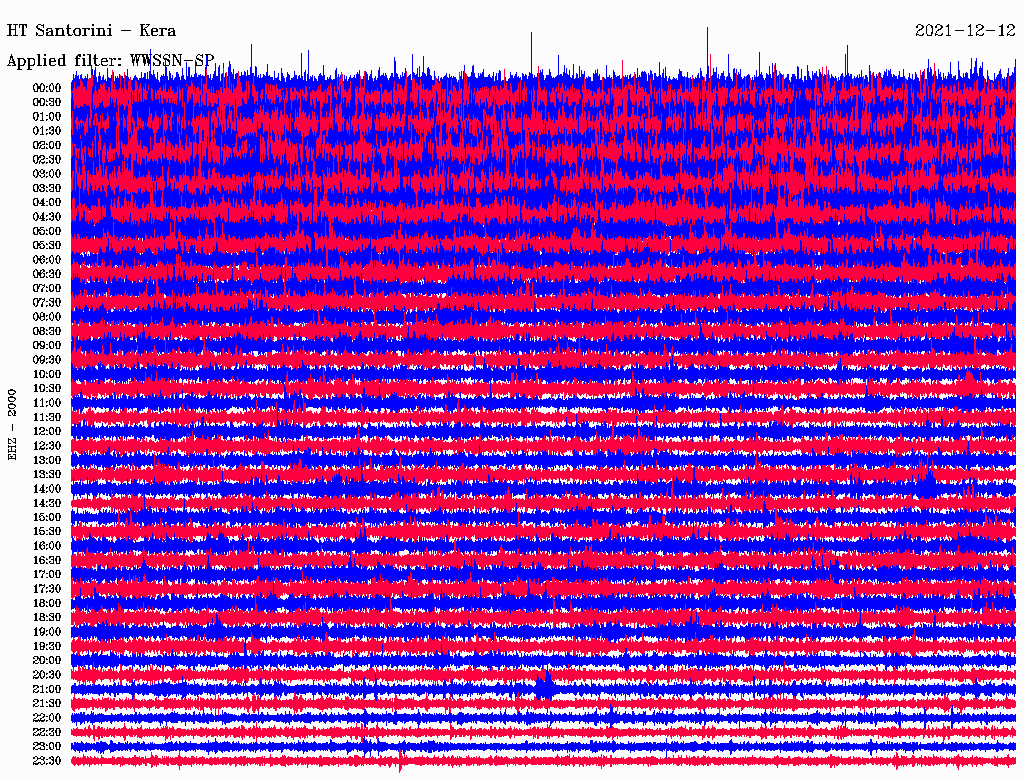Click the 12:30 time label
1024x780 pixels.
click(47, 446)
